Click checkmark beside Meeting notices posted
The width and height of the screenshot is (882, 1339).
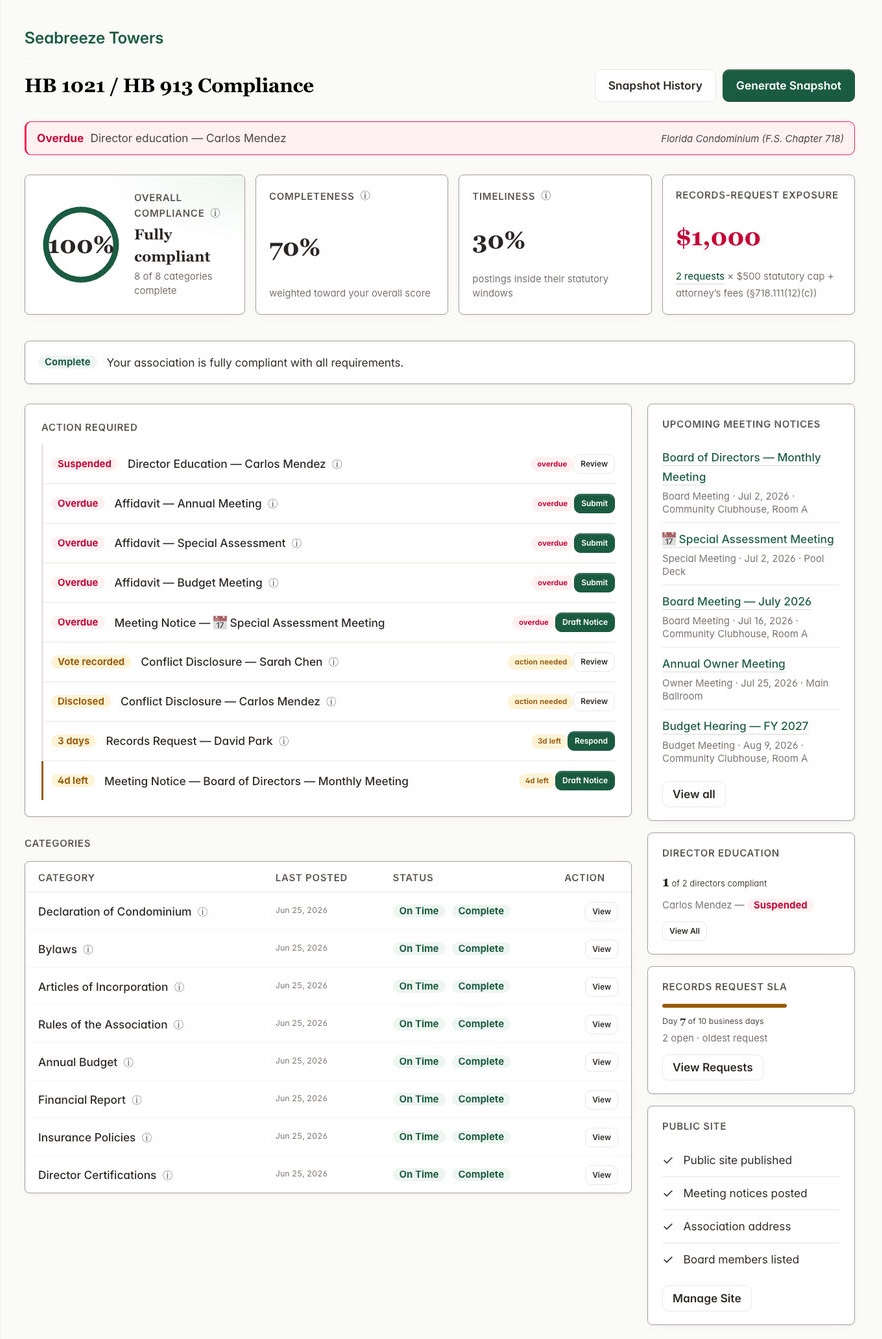pos(668,1193)
